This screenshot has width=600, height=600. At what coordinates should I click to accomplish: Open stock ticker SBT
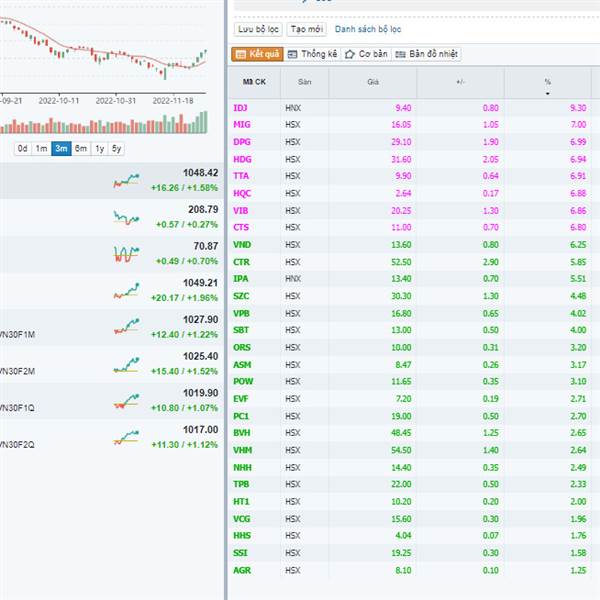click(241, 330)
